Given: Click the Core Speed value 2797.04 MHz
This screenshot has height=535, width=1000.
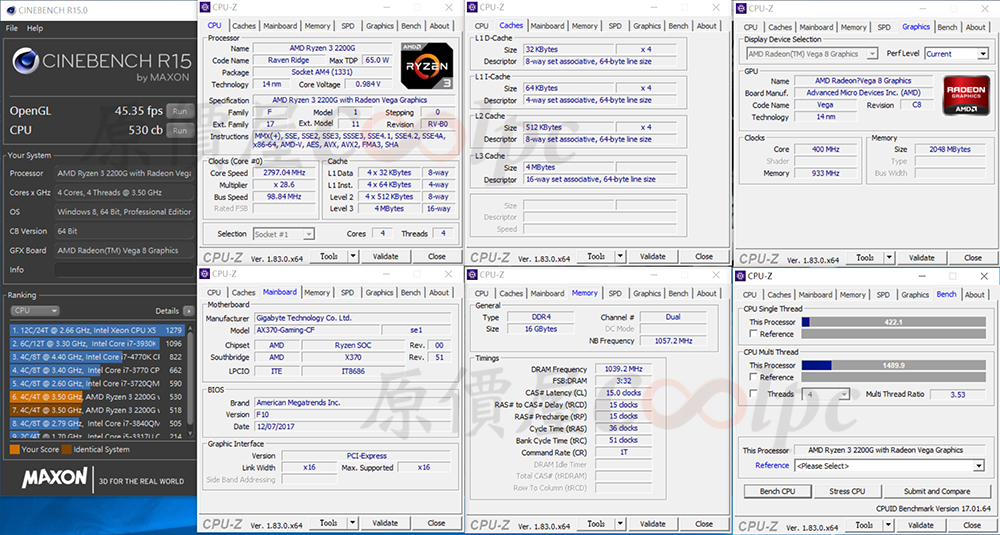Looking at the screenshot, I should point(284,173).
